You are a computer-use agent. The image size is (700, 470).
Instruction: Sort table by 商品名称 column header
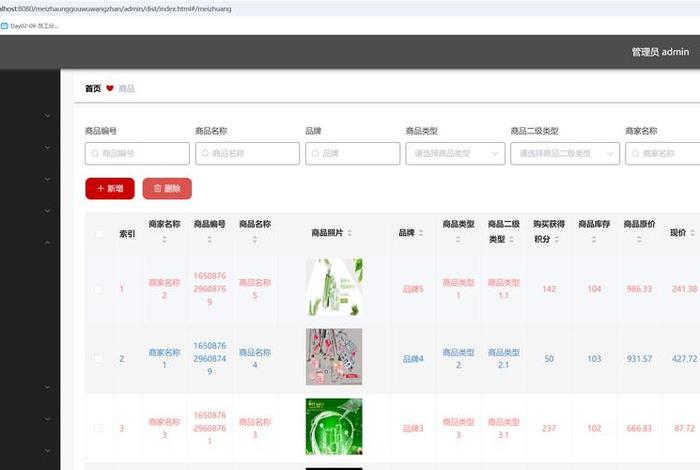point(254,240)
